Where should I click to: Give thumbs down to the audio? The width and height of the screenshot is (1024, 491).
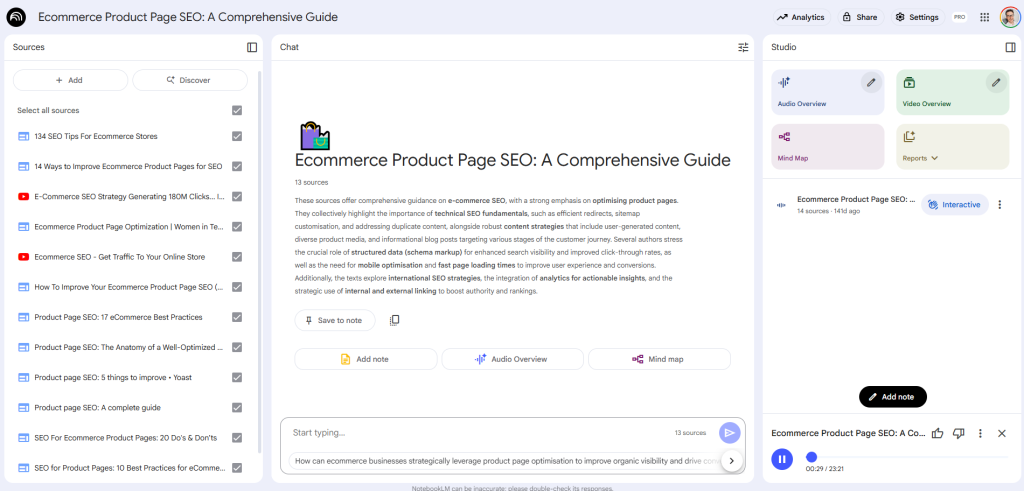pyautogui.click(x=959, y=433)
